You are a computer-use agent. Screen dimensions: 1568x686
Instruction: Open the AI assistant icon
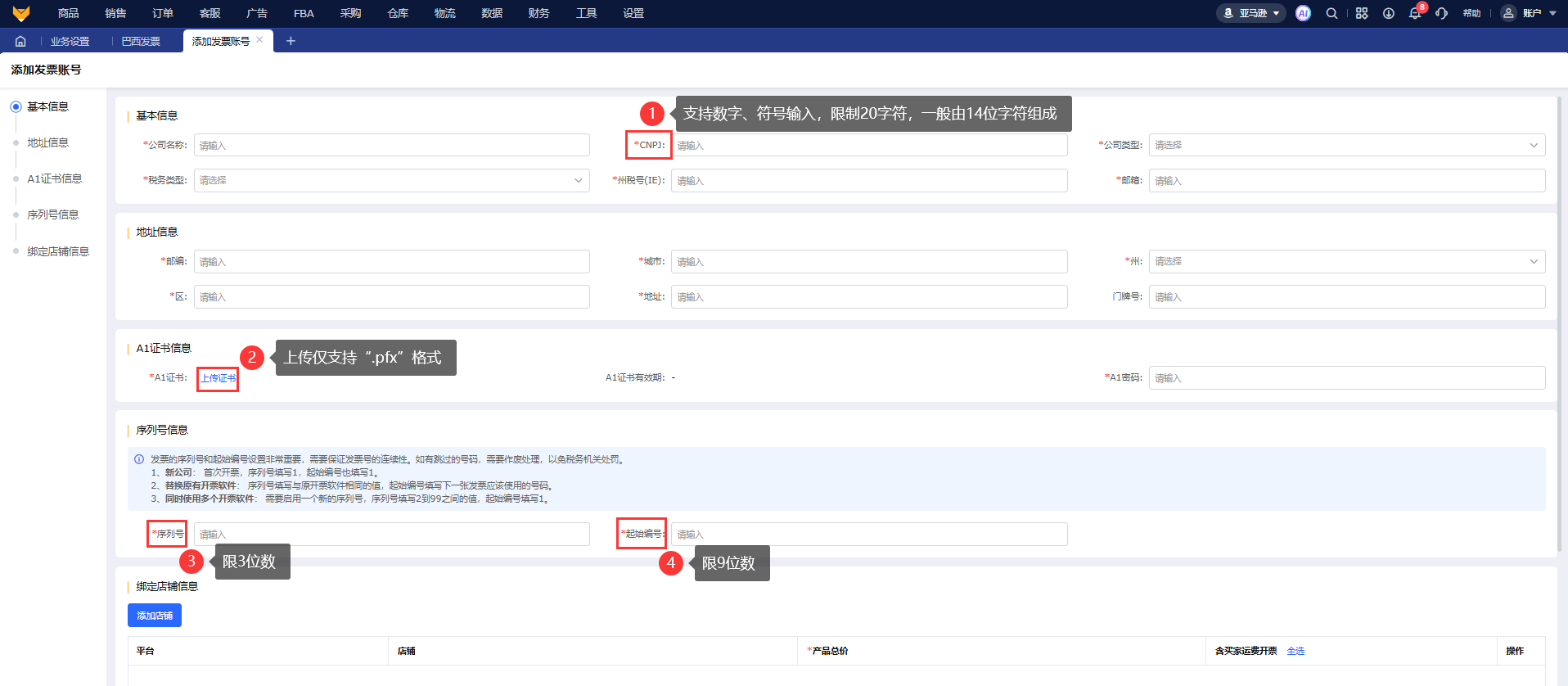click(x=1303, y=13)
